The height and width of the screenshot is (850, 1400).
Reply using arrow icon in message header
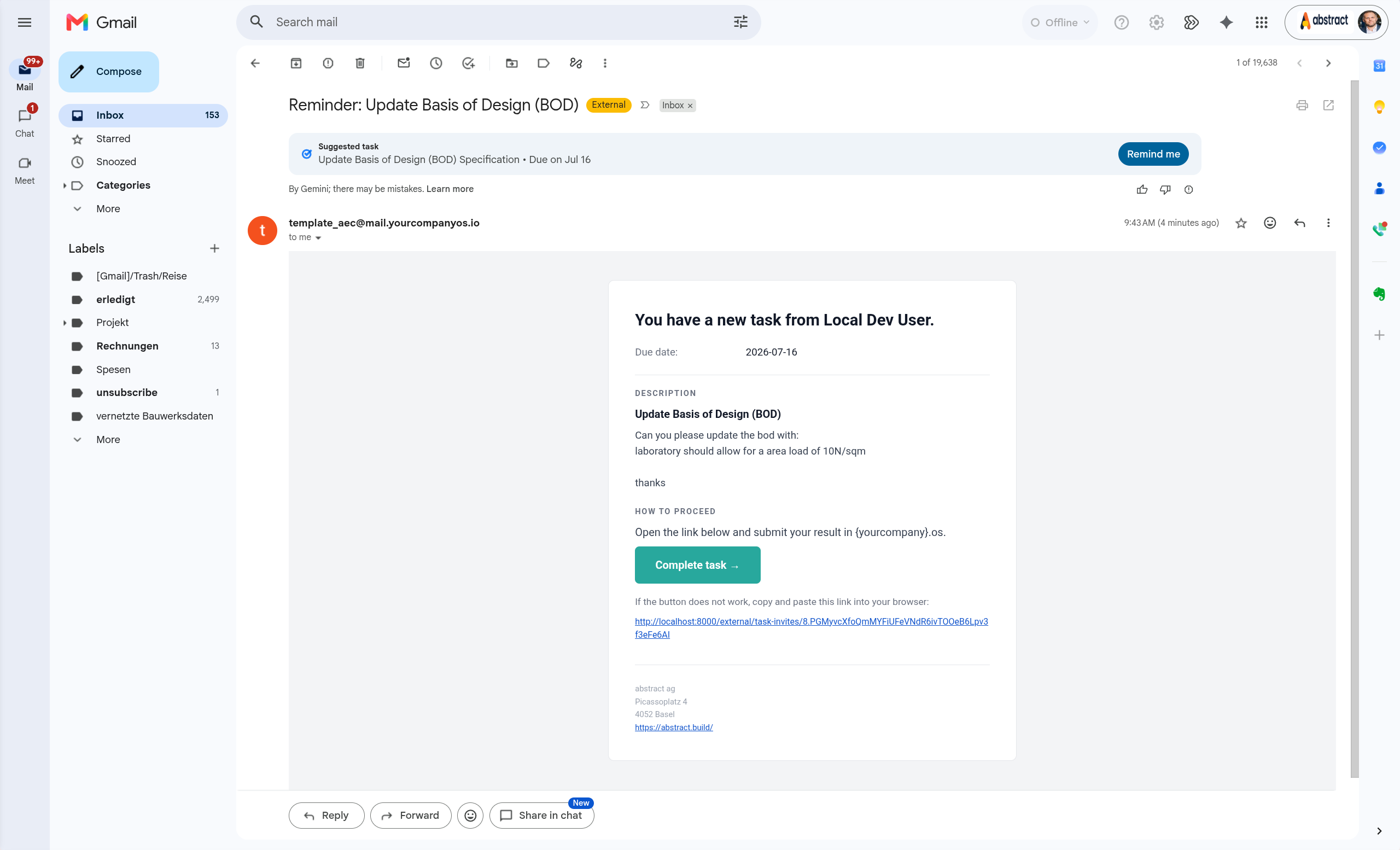tap(1299, 223)
